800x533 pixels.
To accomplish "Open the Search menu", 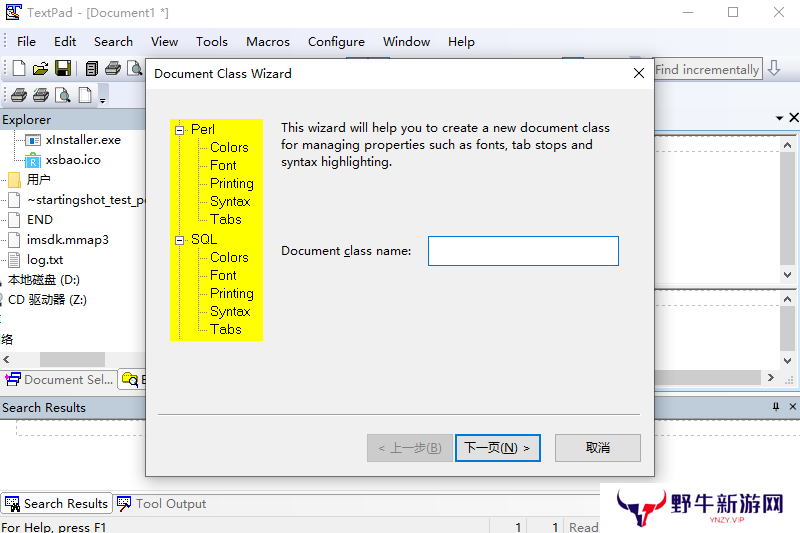I will pyautogui.click(x=113, y=42).
